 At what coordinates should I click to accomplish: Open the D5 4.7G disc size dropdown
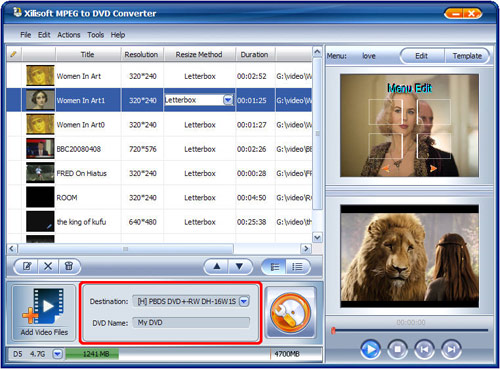(x=58, y=354)
